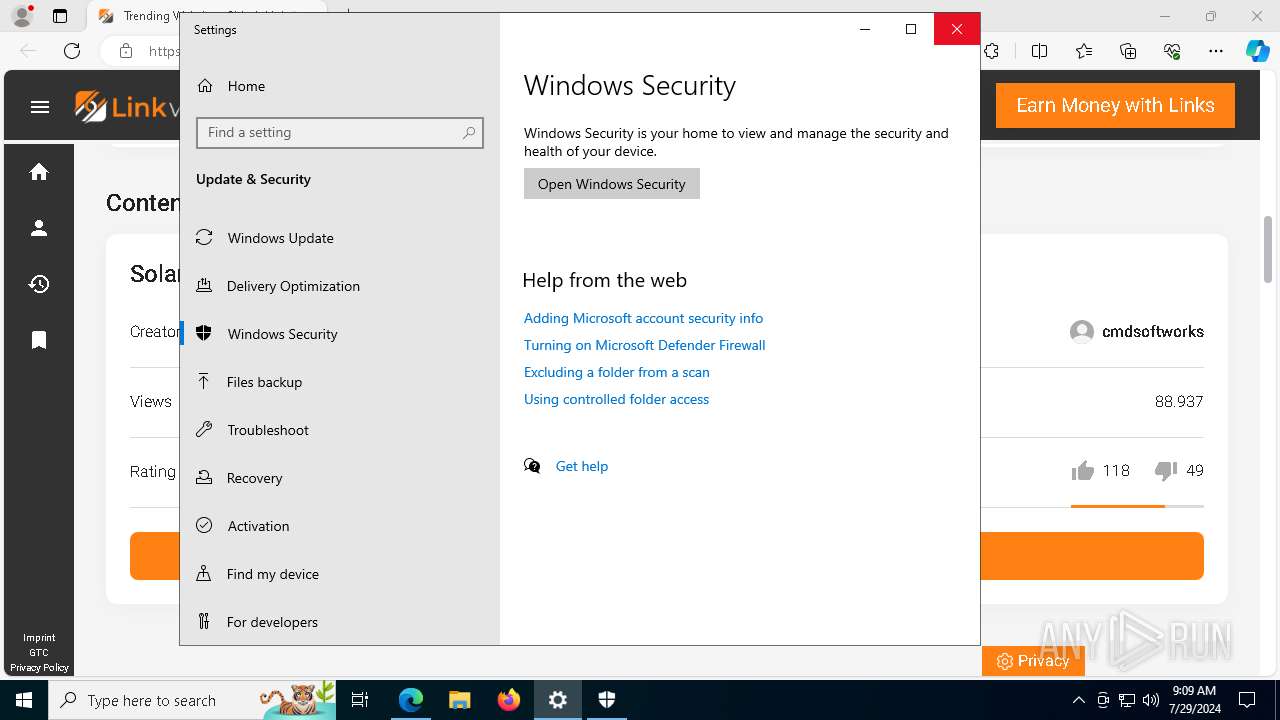This screenshot has height=720, width=1280.
Task: Open Using controlled folder access link
Action: 616,399
